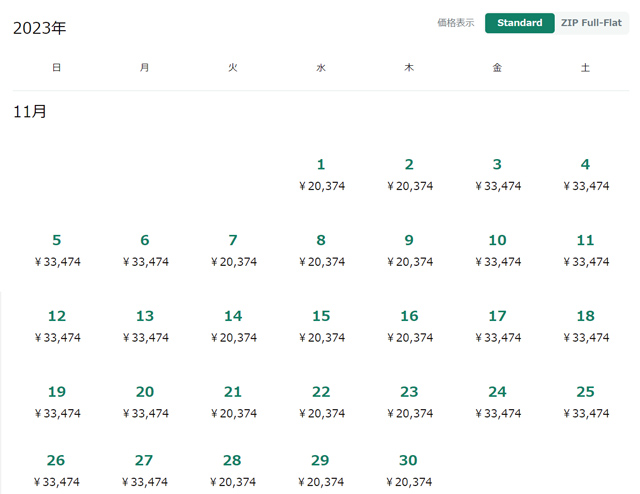Select Tuesday November 21 fare
The image size is (640, 494).
point(233,402)
